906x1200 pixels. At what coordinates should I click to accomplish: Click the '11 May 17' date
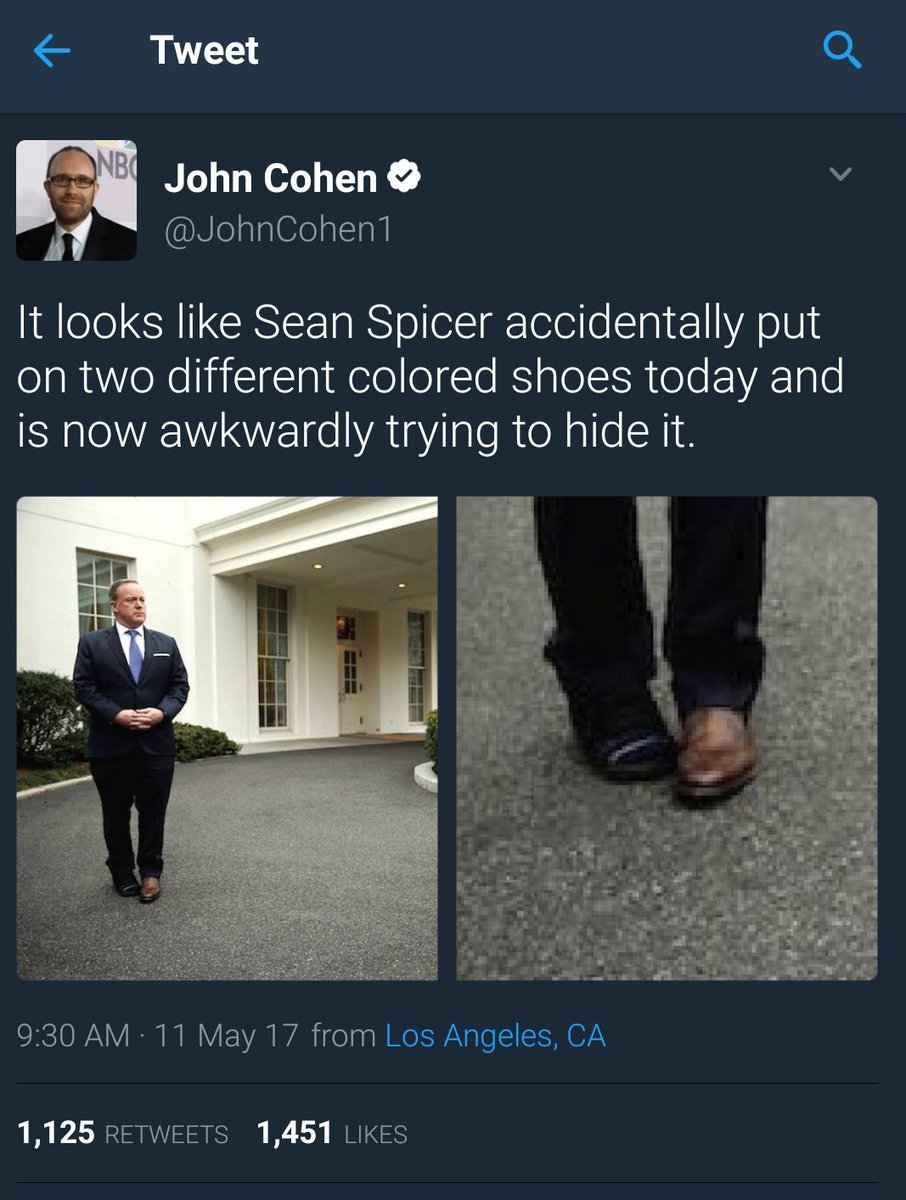point(227,1035)
